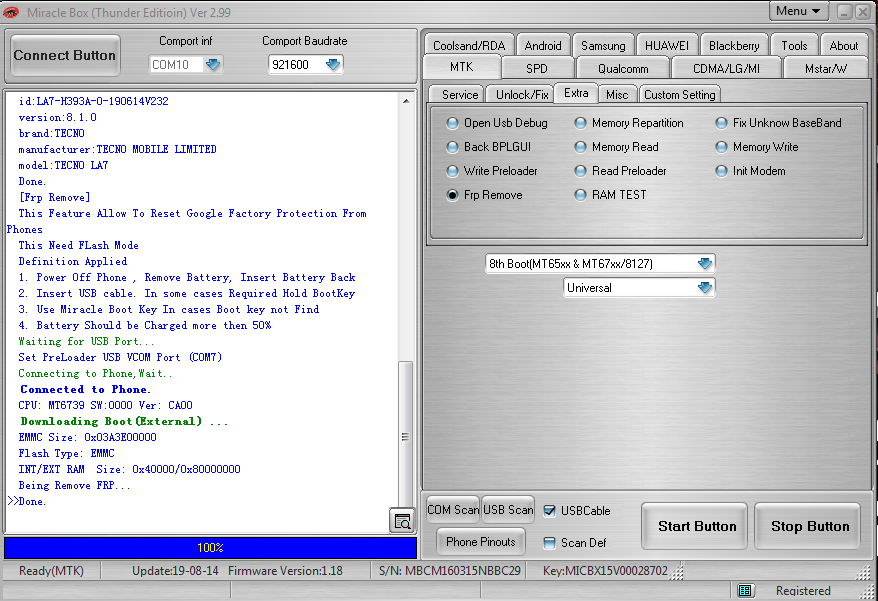The height and width of the screenshot is (601, 878).
Task: Click the log line 'Flash Type: EMMC'
Action: [x=66, y=453]
